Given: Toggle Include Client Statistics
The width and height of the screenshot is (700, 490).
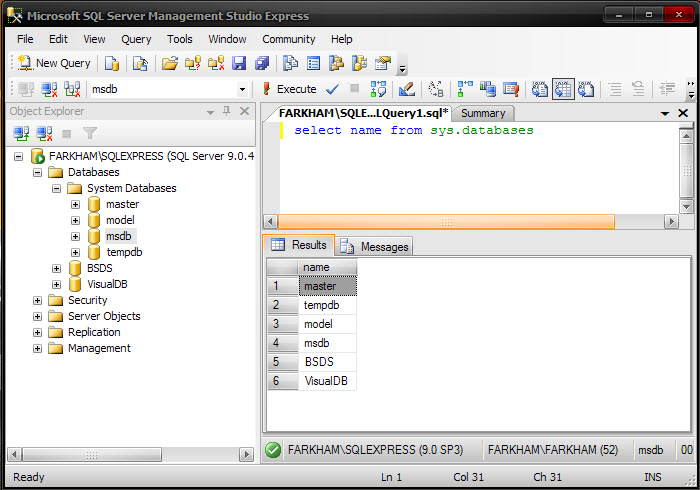Looking at the screenshot, I should pos(488,89).
